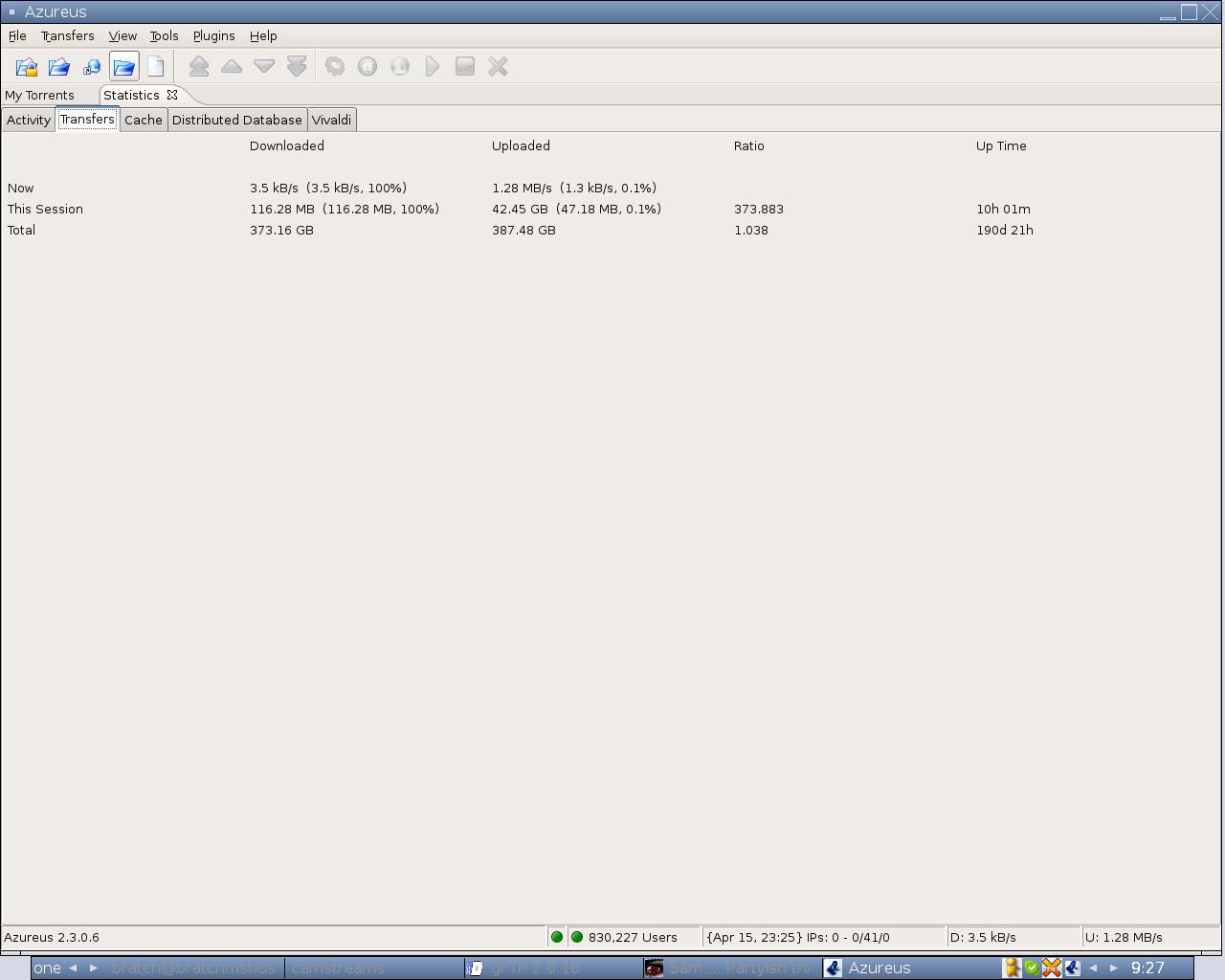Click the 10h 01m session up time
1225x980 pixels.
pyautogui.click(x=1003, y=209)
